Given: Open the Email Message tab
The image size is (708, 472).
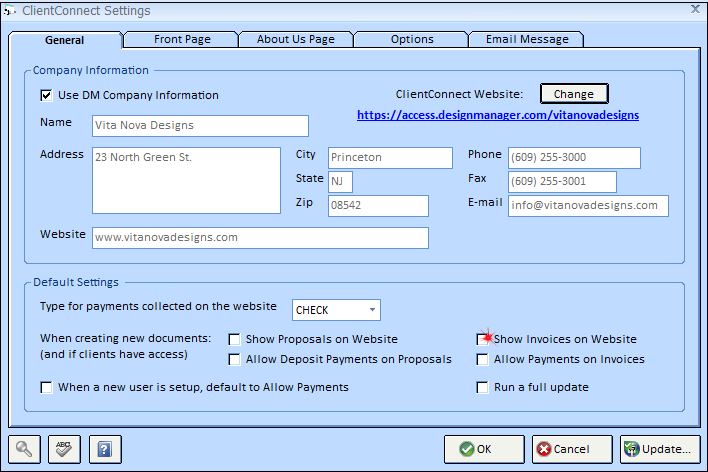Looking at the screenshot, I should point(527,39).
